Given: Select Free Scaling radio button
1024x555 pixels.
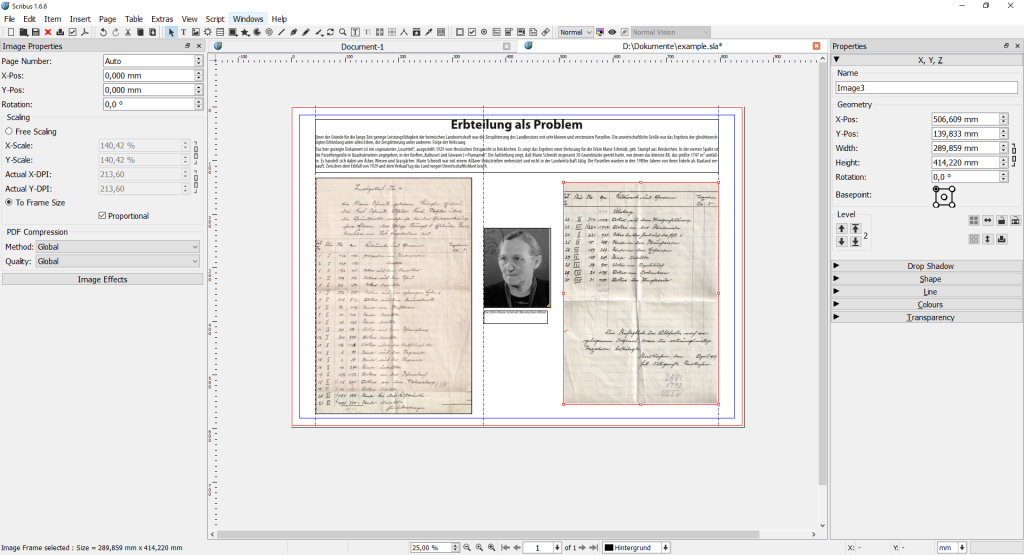Looking at the screenshot, I should [x=9, y=131].
